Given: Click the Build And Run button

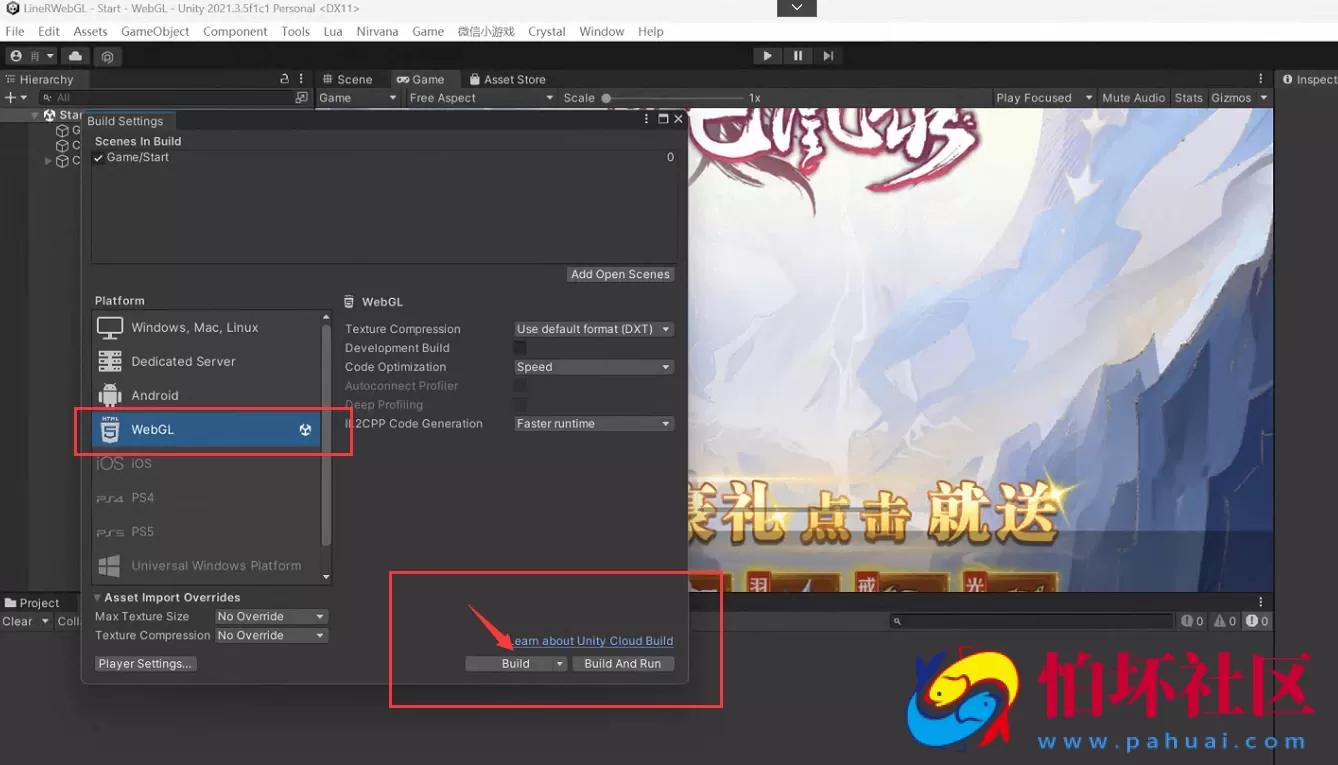Looking at the screenshot, I should 622,664.
